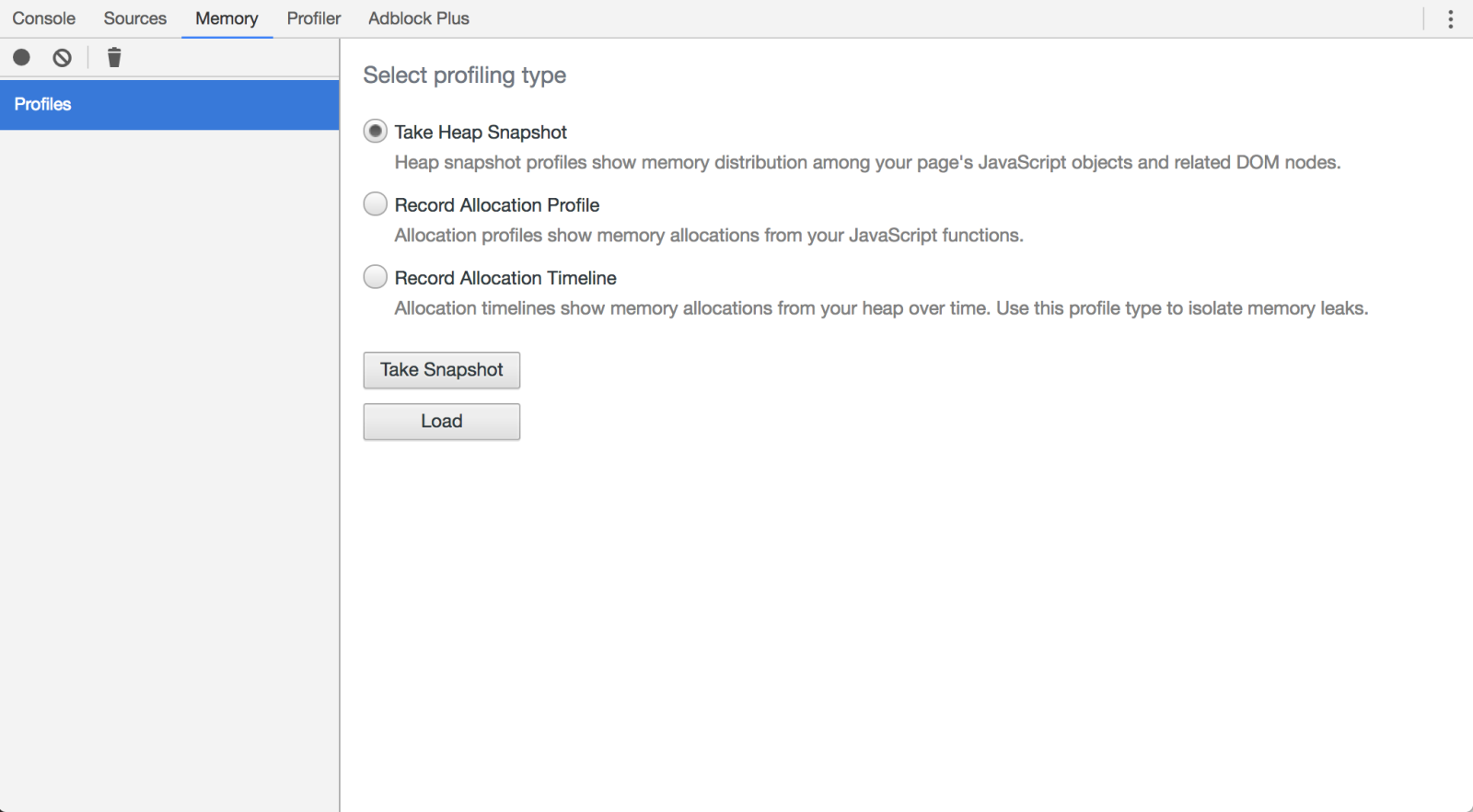Open the Adblock Plus tab
This screenshot has height=812, width=1473.
click(419, 18)
